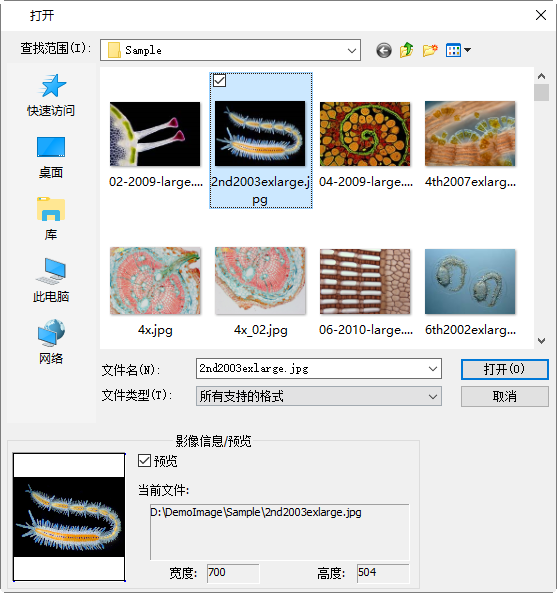The image size is (557, 593).
Task: Open 网络 in the sidebar
Action: [x=51, y=342]
